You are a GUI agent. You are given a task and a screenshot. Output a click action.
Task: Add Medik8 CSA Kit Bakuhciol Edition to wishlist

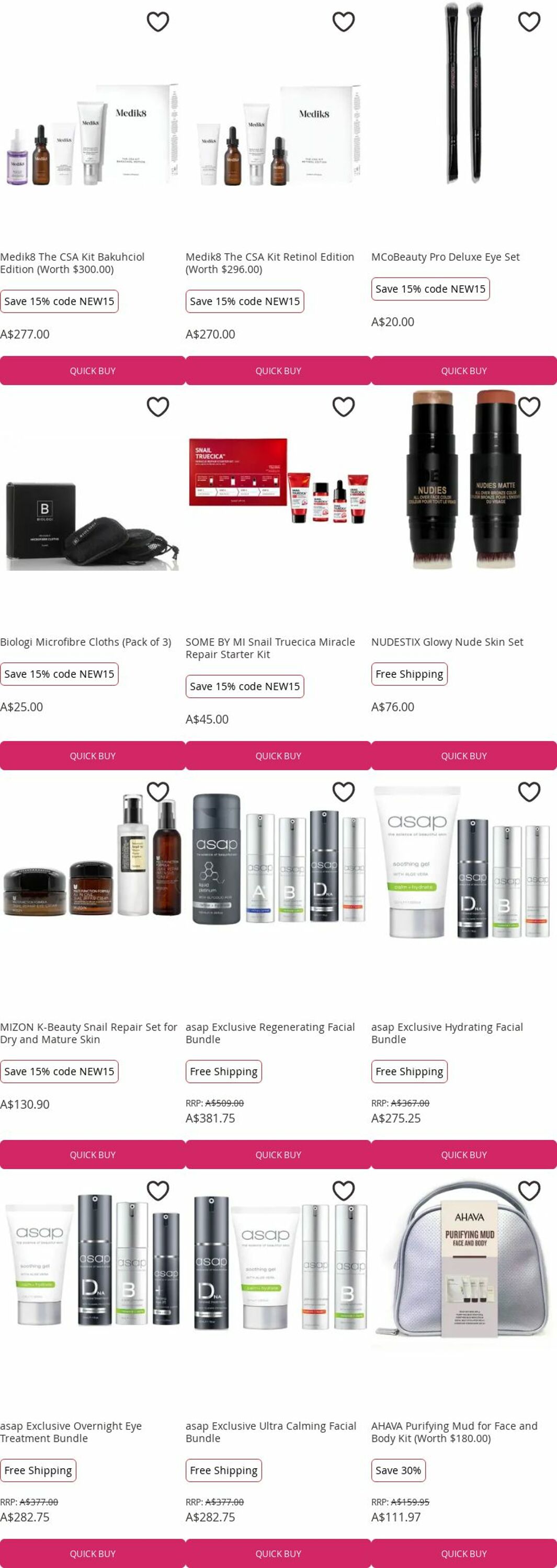[158, 22]
